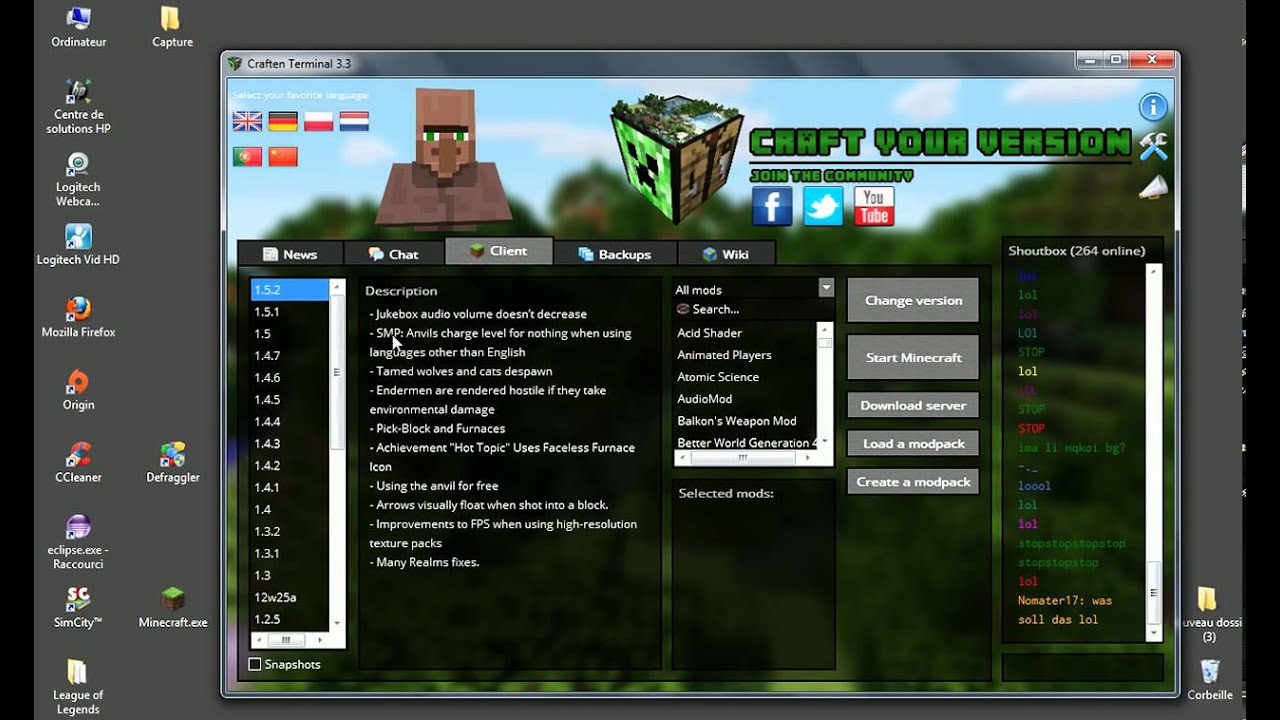Viewport: 1280px width, 720px height.
Task: Select the Chinese flag language
Action: [283, 156]
